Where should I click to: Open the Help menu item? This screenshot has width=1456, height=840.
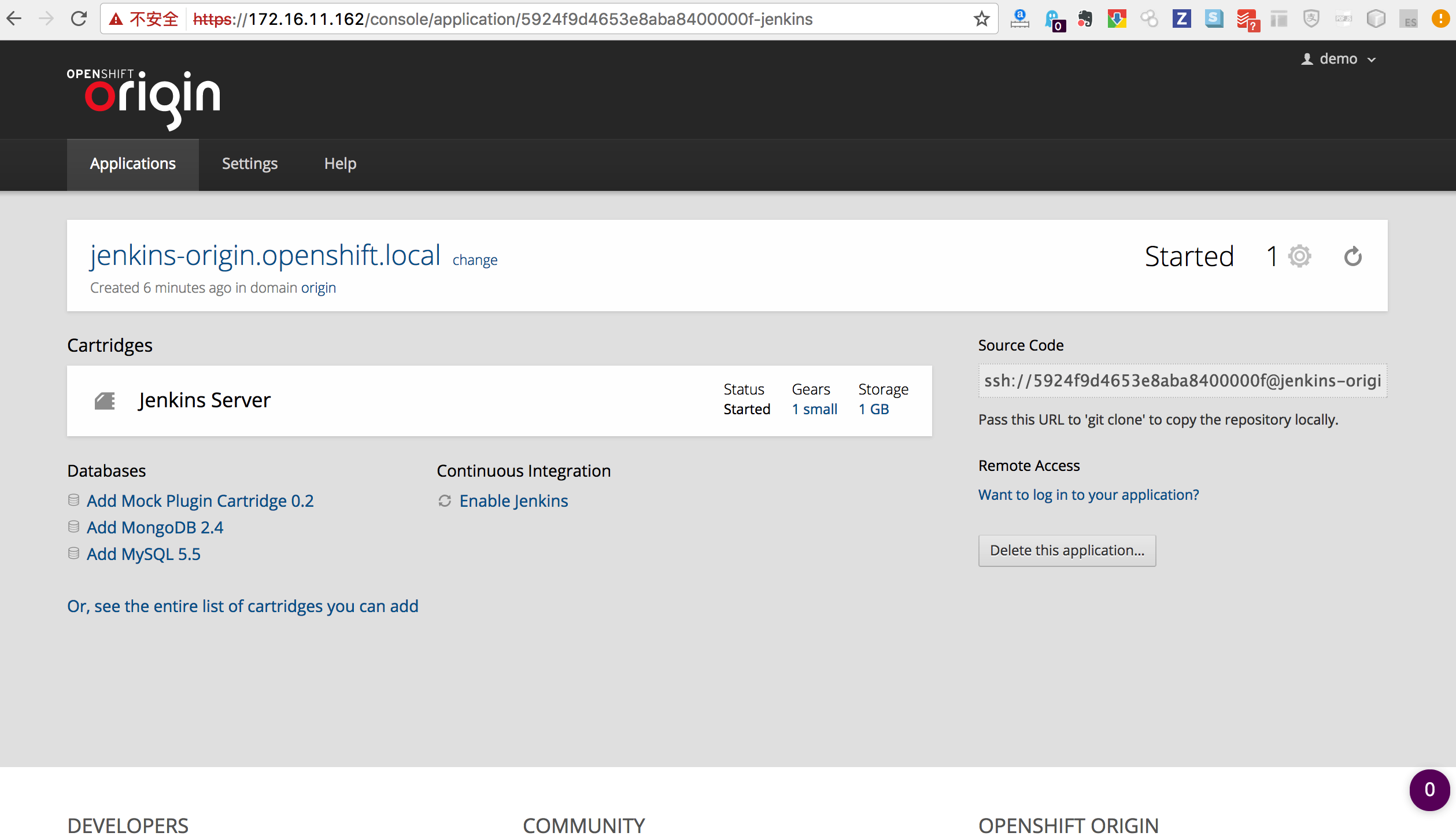click(x=340, y=164)
